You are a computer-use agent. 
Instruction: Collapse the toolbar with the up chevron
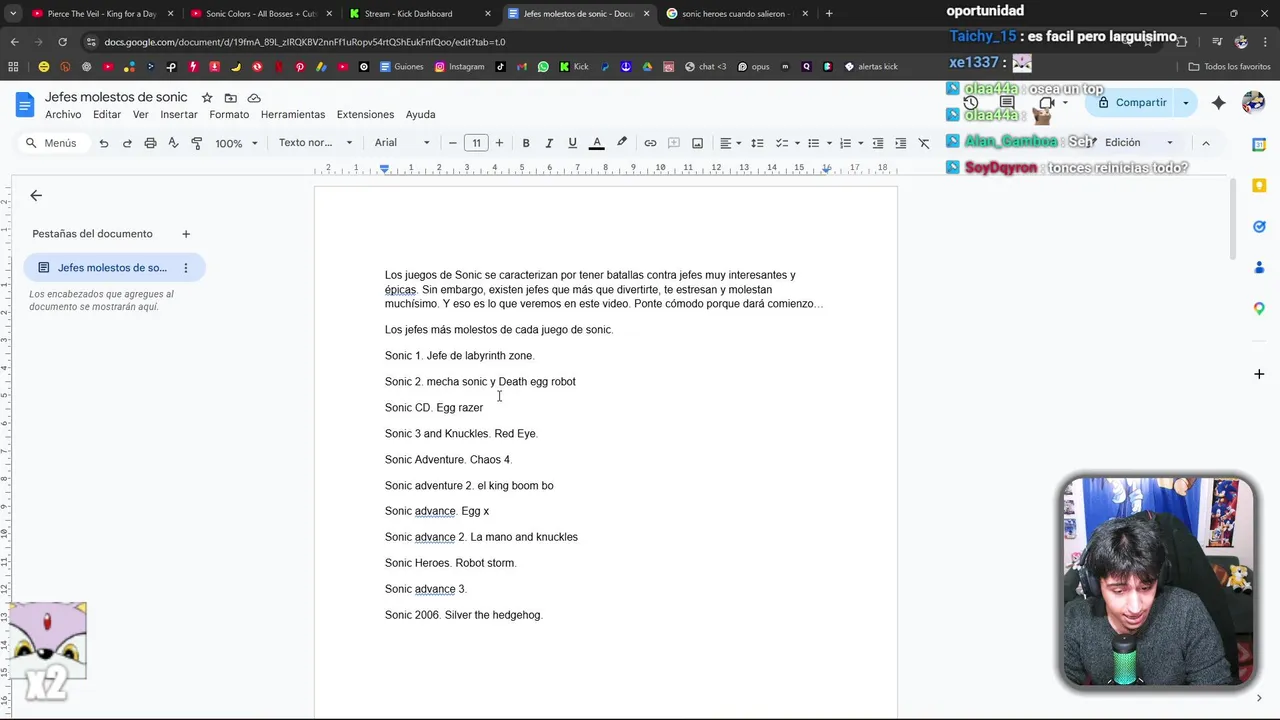point(1205,143)
